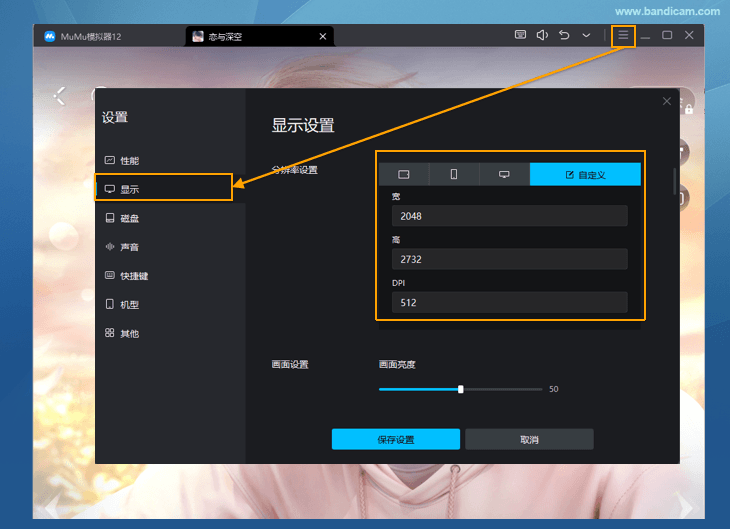730x529 pixels.
Task: Select the phone resolution preset icon
Action: coord(454,175)
